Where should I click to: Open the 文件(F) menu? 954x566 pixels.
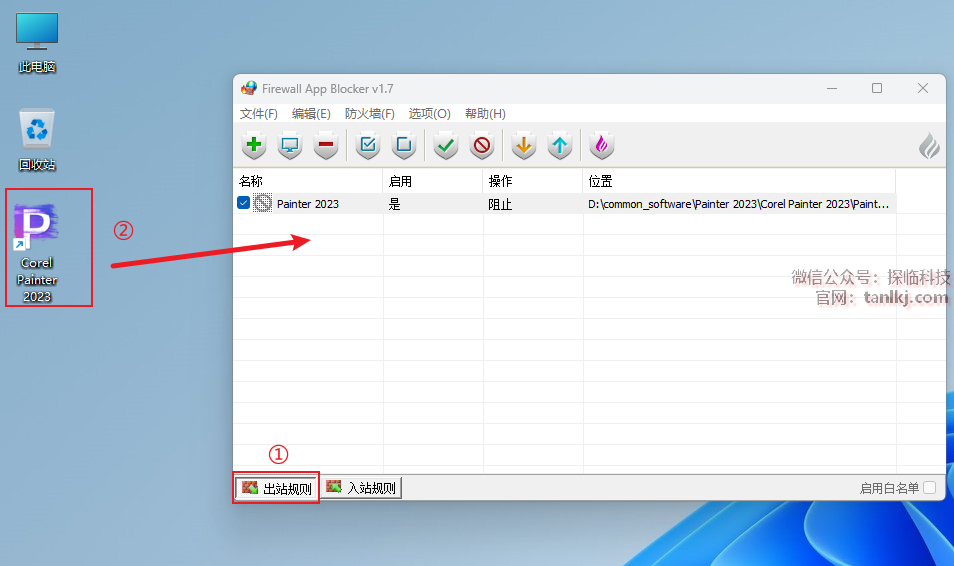pyautogui.click(x=258, y=114)
